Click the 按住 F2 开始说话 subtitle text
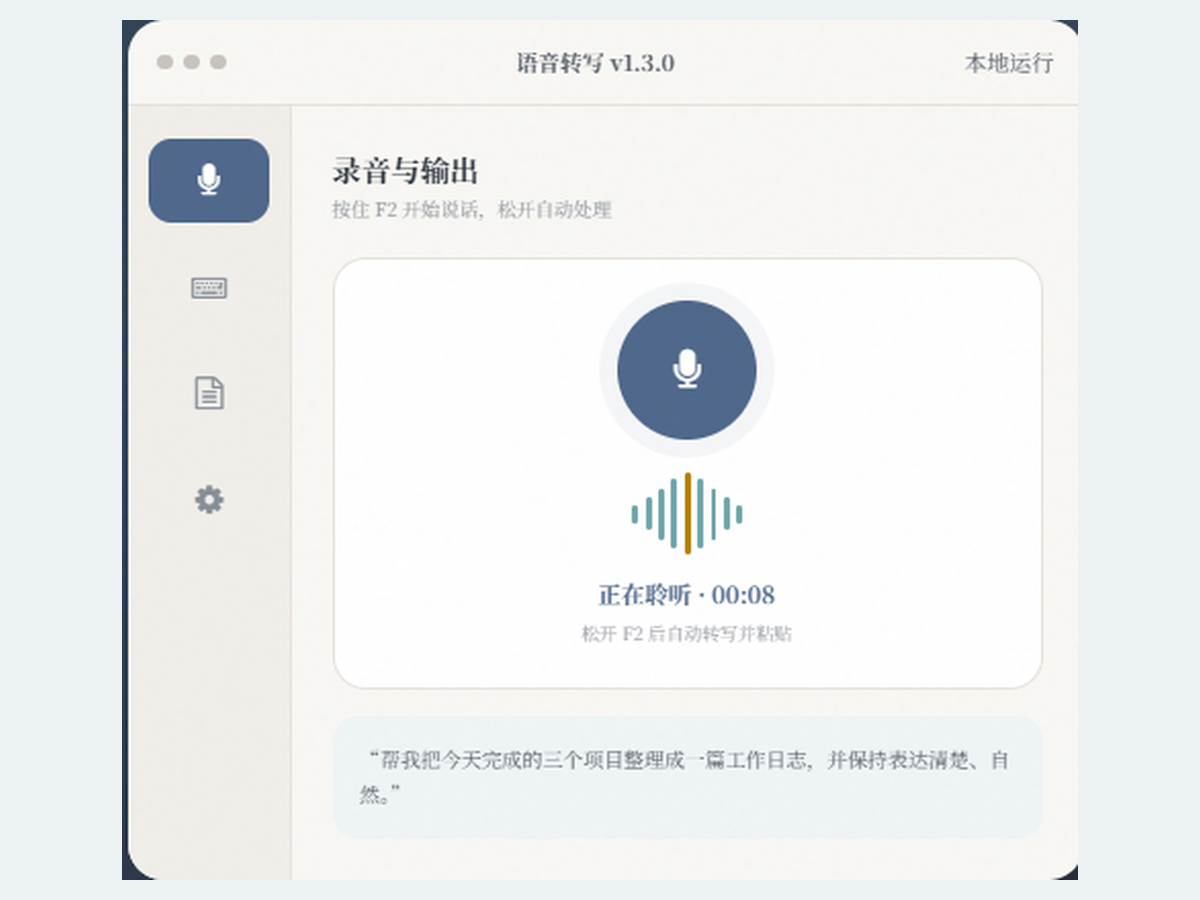This screenshot has height=900, width=1200. coord(472,210)
